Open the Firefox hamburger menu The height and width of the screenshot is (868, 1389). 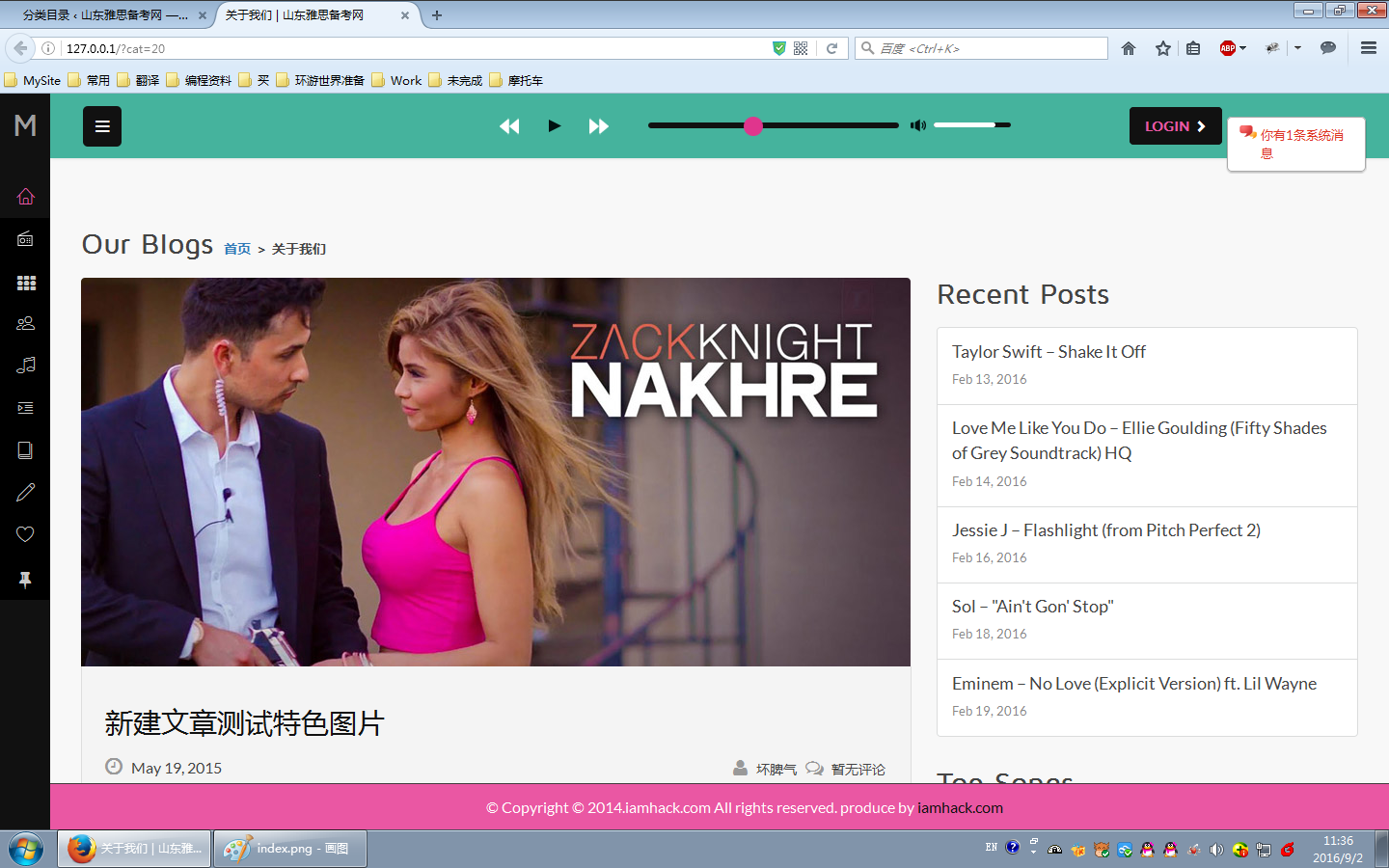pos(1368,48)
